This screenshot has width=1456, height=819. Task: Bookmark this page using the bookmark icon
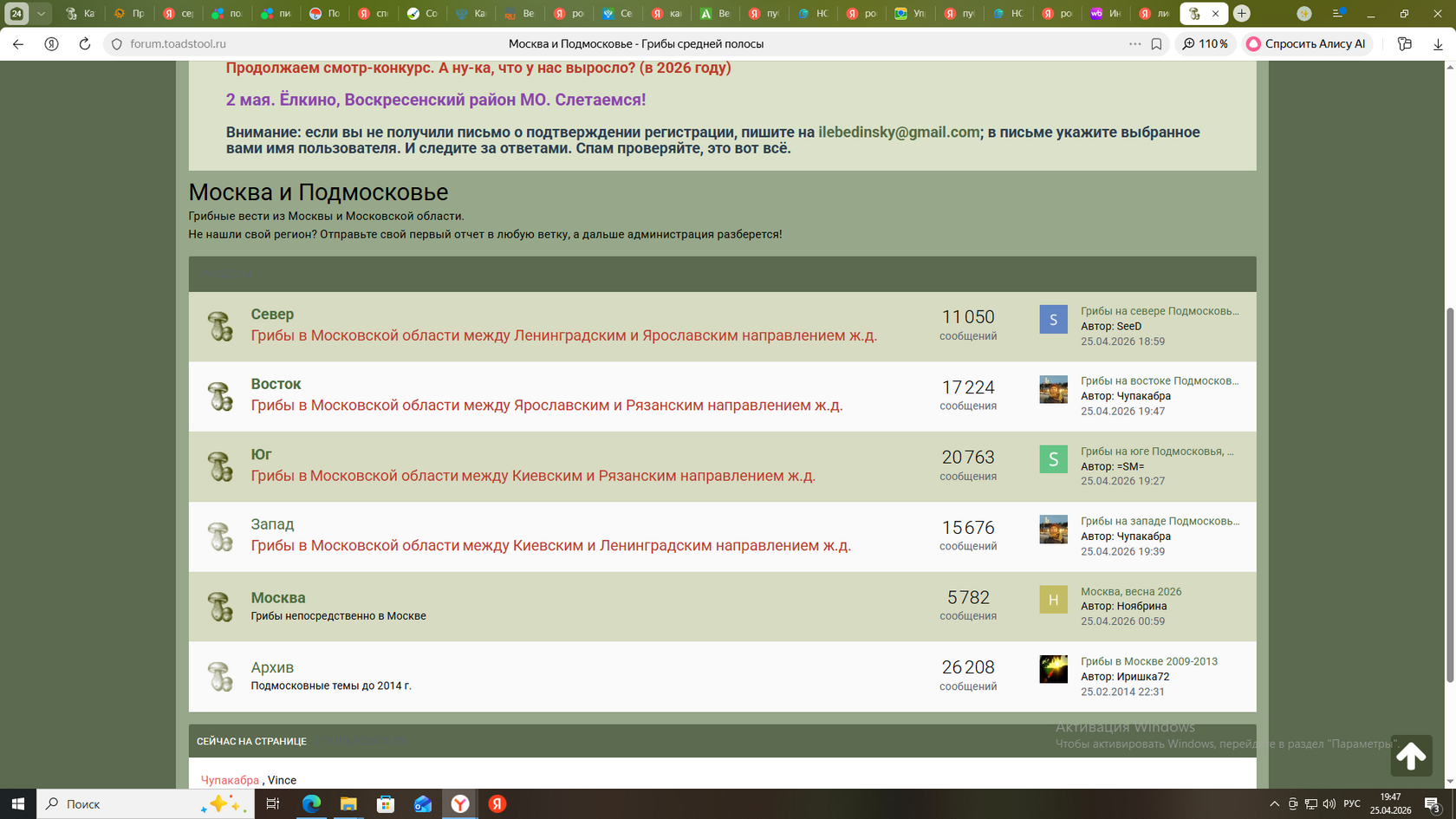point(1156,43)
